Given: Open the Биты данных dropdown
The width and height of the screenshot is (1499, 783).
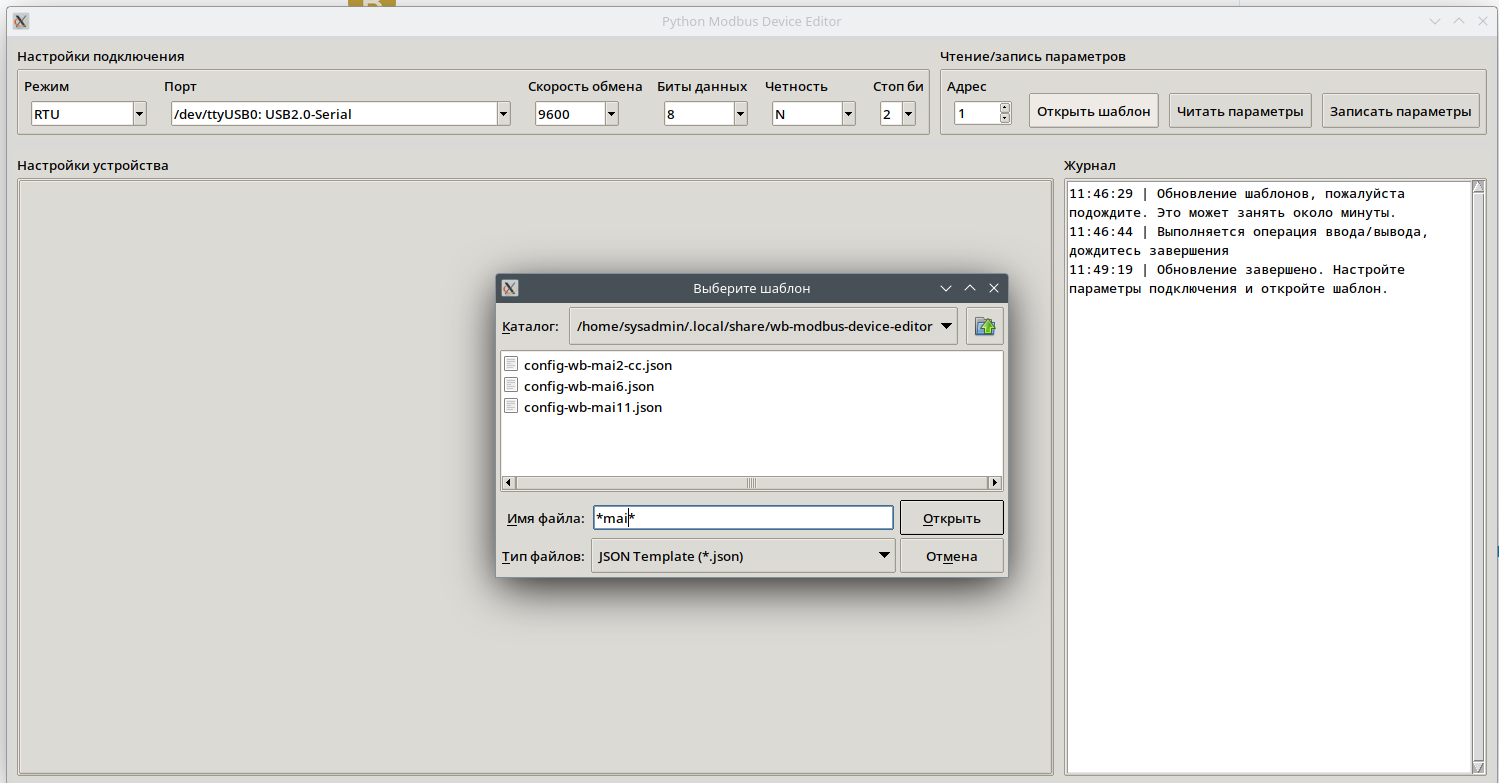Looking at the screenshot, I should [740, 114].
